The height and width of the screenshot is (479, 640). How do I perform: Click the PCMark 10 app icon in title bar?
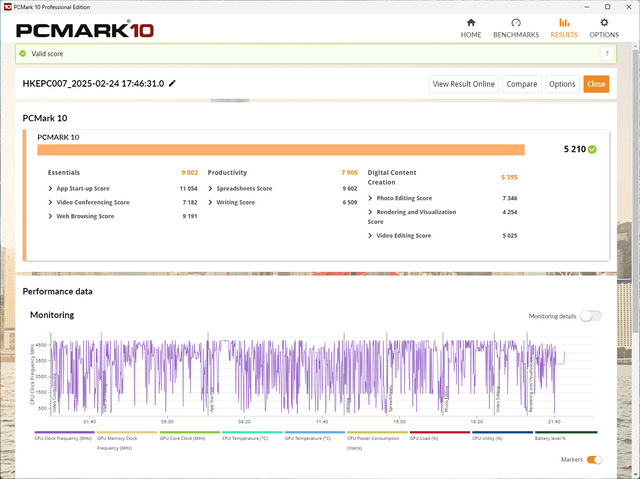[x=7, y=7]
